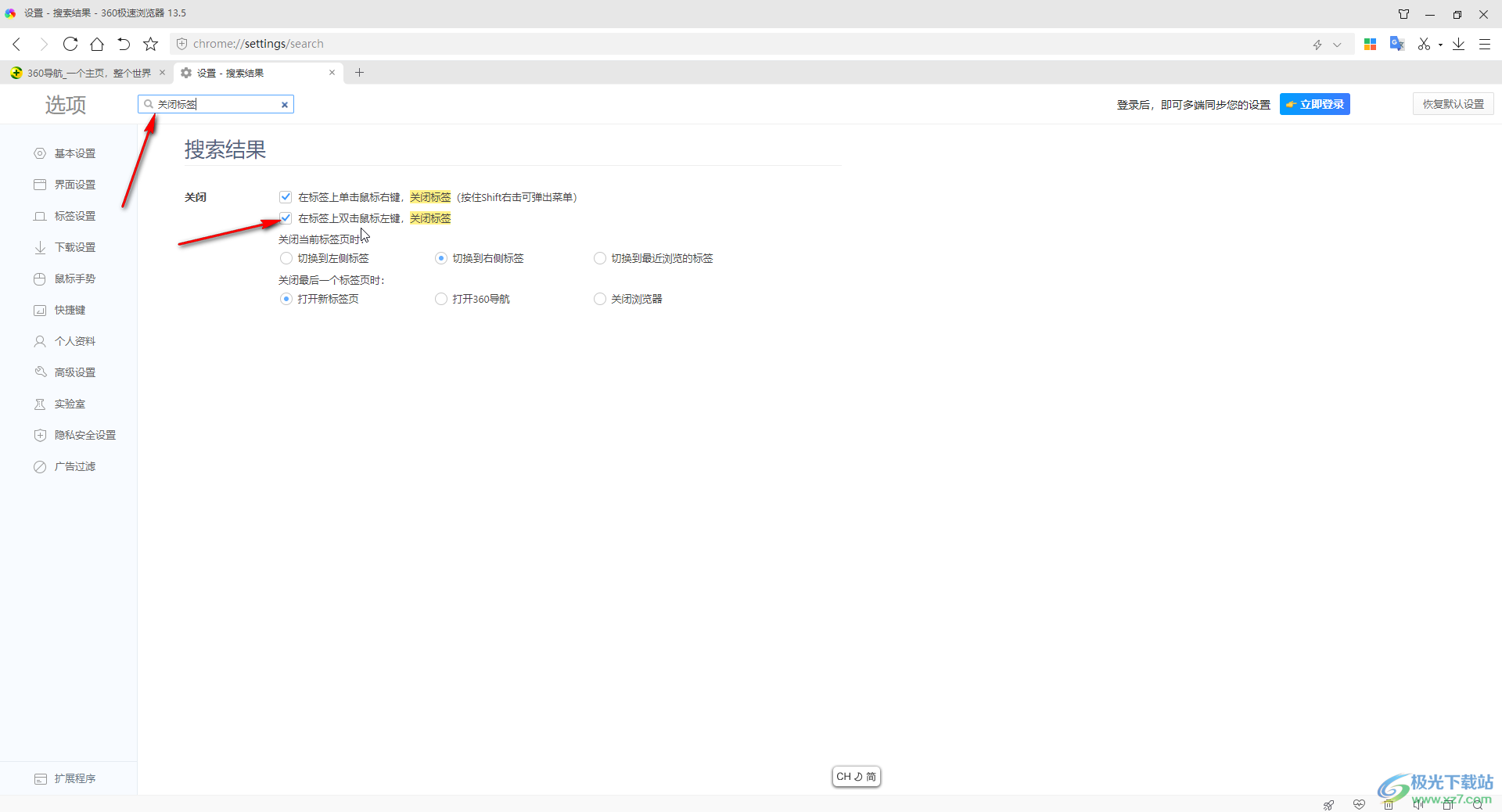Screen dimensions: 1502x812
Task: Click the rocket accelerator status bar icon
Action: pos(1328,804)
